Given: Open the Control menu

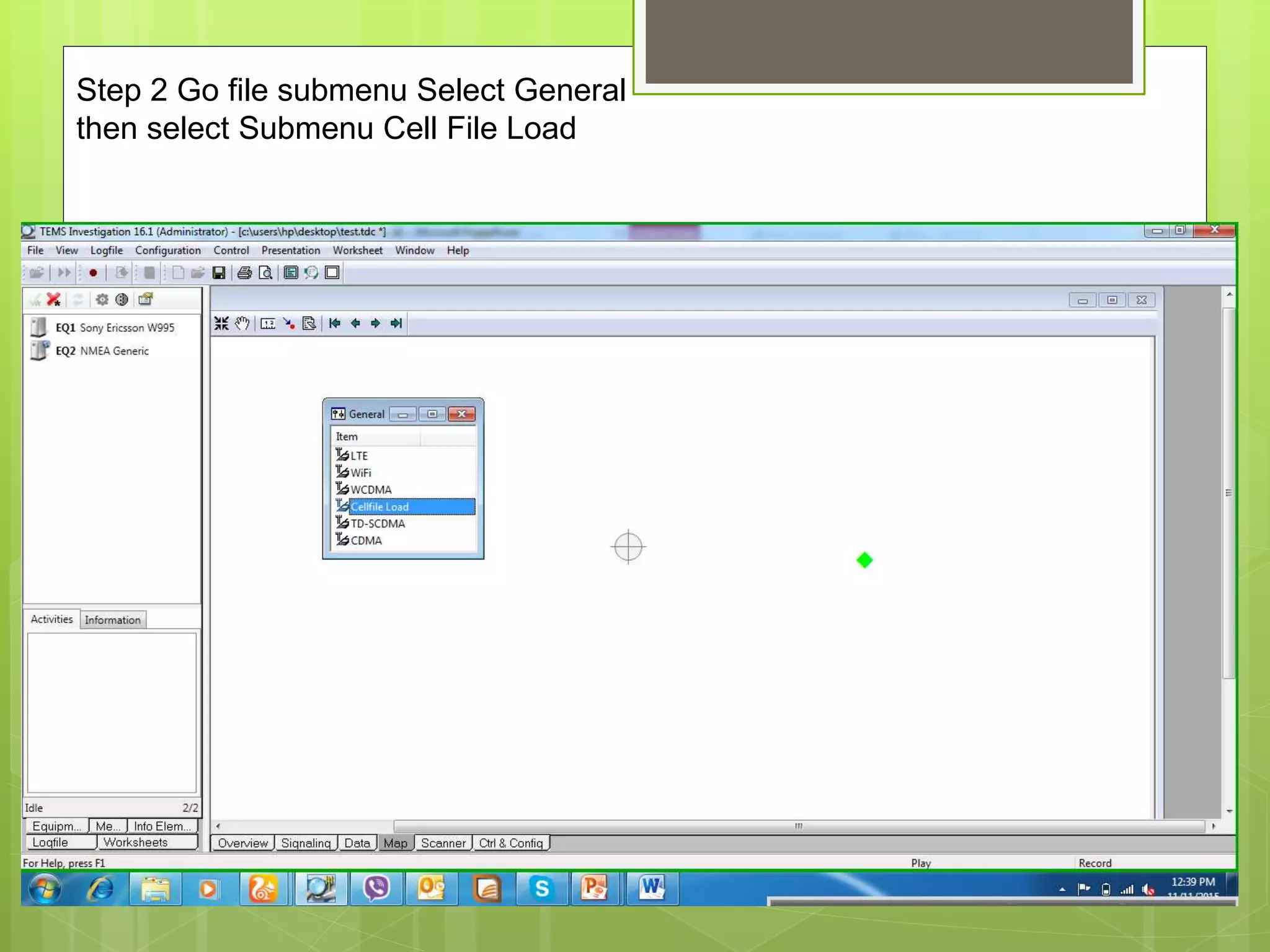Looking at the screenshot, I should click(x=231, y=250).
